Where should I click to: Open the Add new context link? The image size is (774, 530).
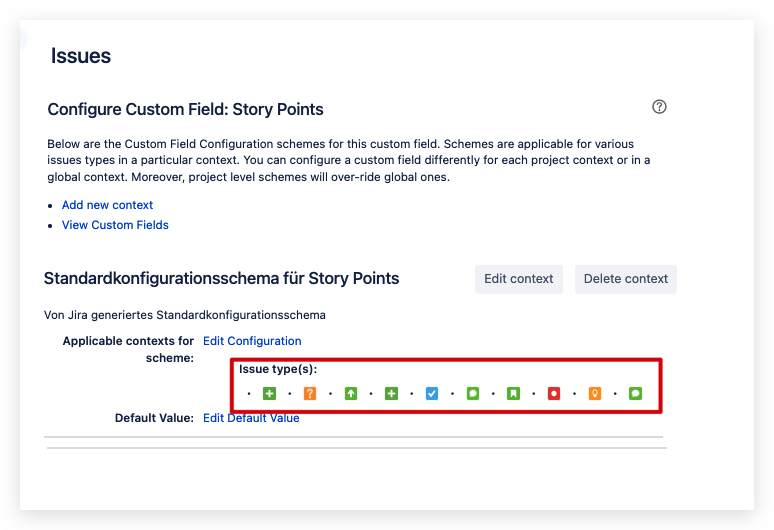(x=107, y=205)
